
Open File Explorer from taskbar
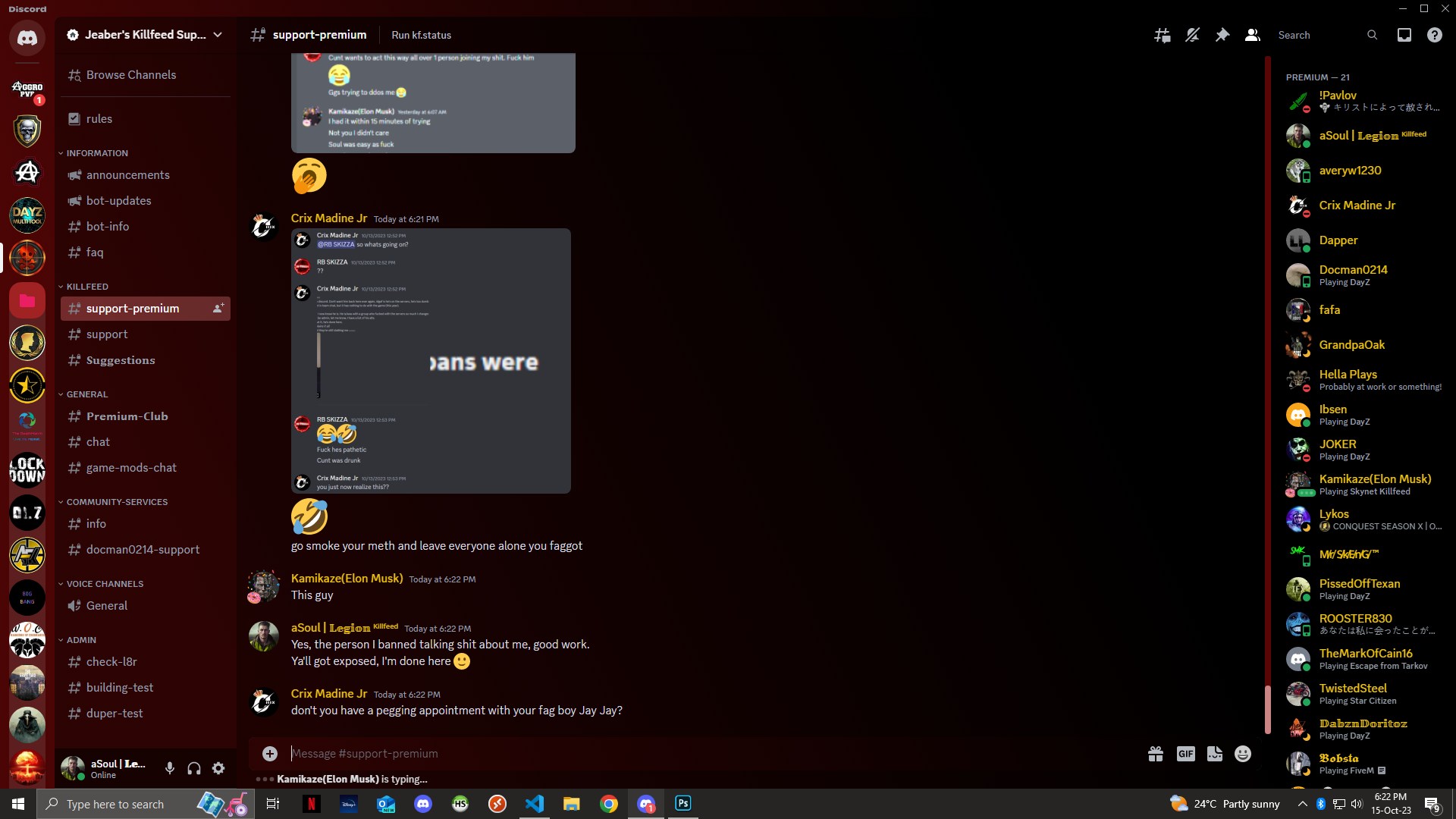pyautogui.click(x=572, y=804)
